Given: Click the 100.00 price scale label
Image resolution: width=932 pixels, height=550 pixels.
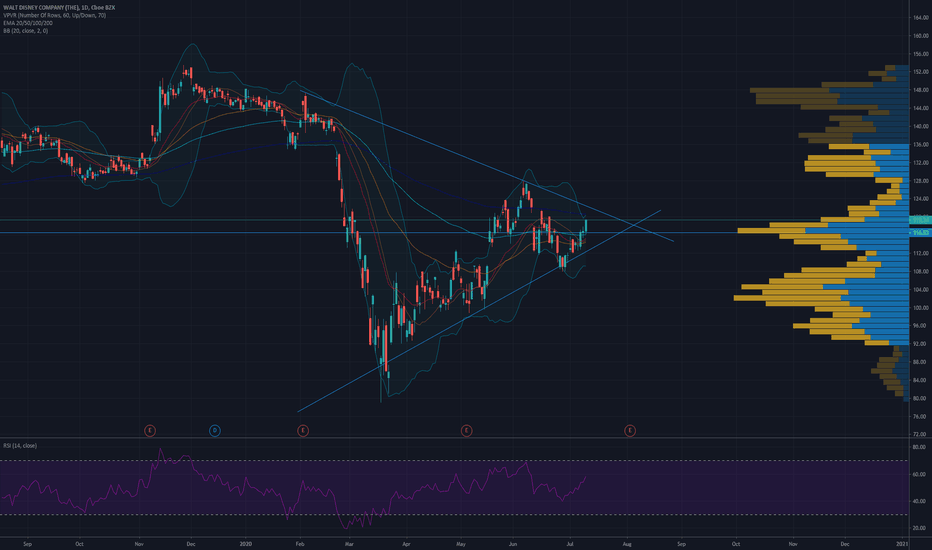Looking at the screenshot, I should tap(921, 308).
